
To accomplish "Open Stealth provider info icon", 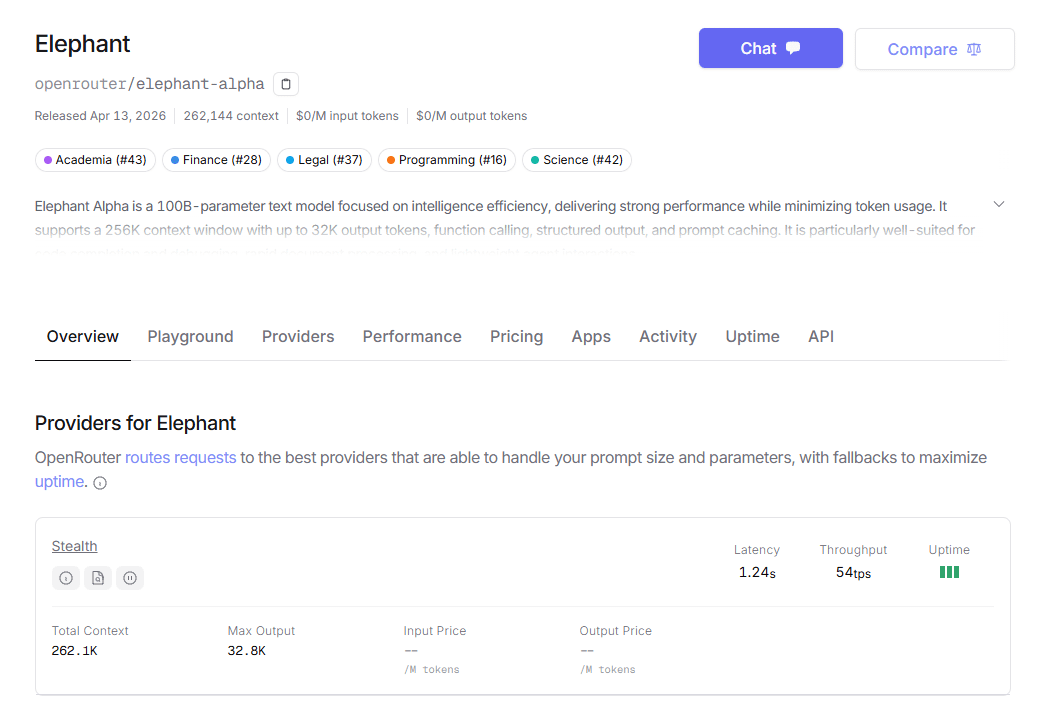I will point(66,578).
